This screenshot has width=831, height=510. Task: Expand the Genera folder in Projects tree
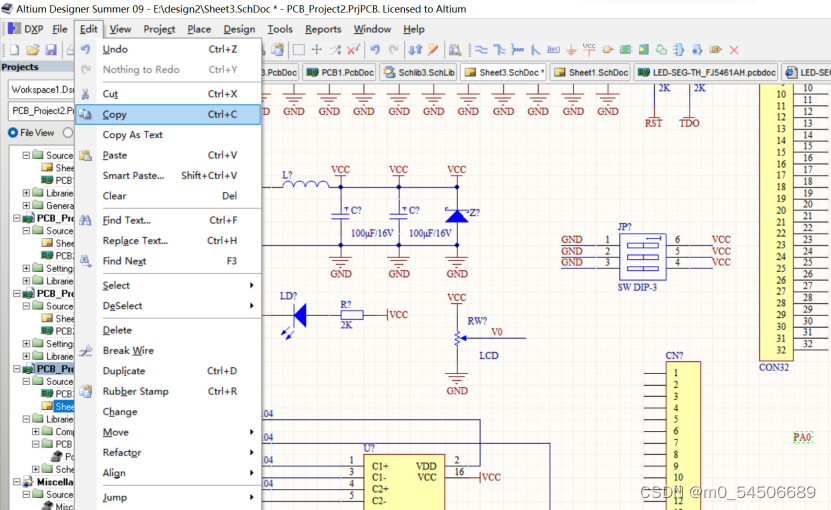(x=26, y=205)
